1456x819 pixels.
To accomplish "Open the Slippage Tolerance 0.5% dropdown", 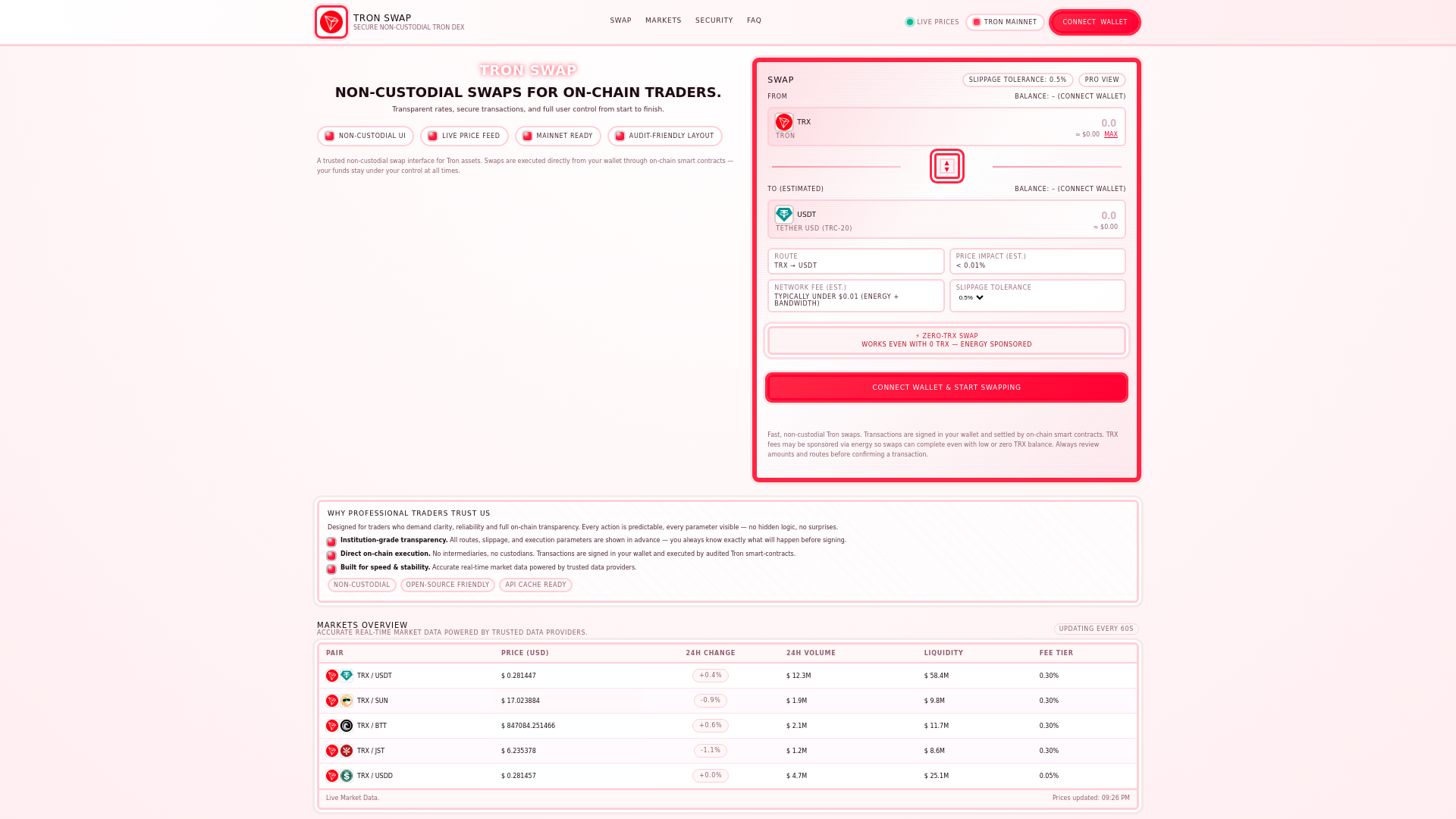I will click(x=971, y=298).
